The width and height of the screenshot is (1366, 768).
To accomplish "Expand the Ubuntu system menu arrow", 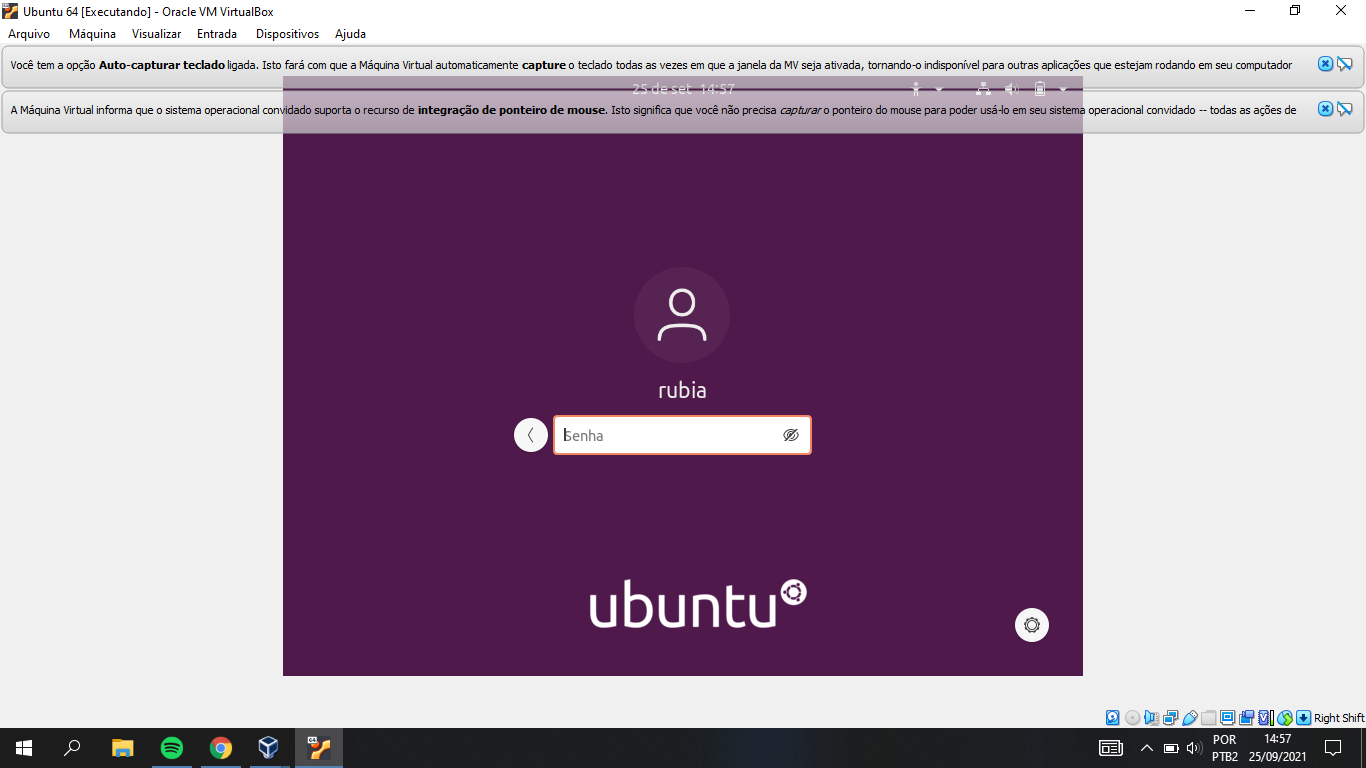I will click(1063, 89).
